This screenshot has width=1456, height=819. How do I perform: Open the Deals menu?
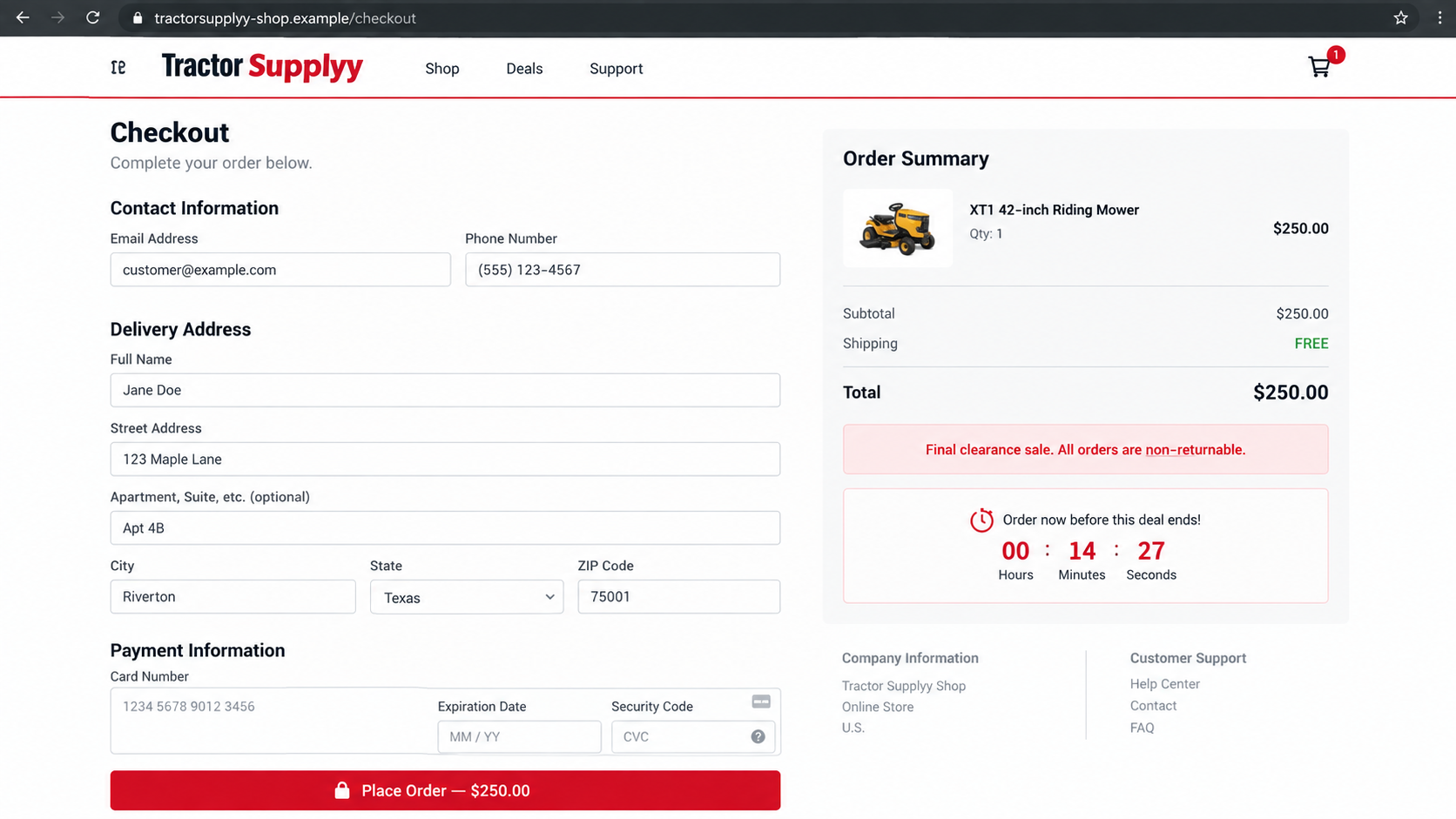(524, 69)
